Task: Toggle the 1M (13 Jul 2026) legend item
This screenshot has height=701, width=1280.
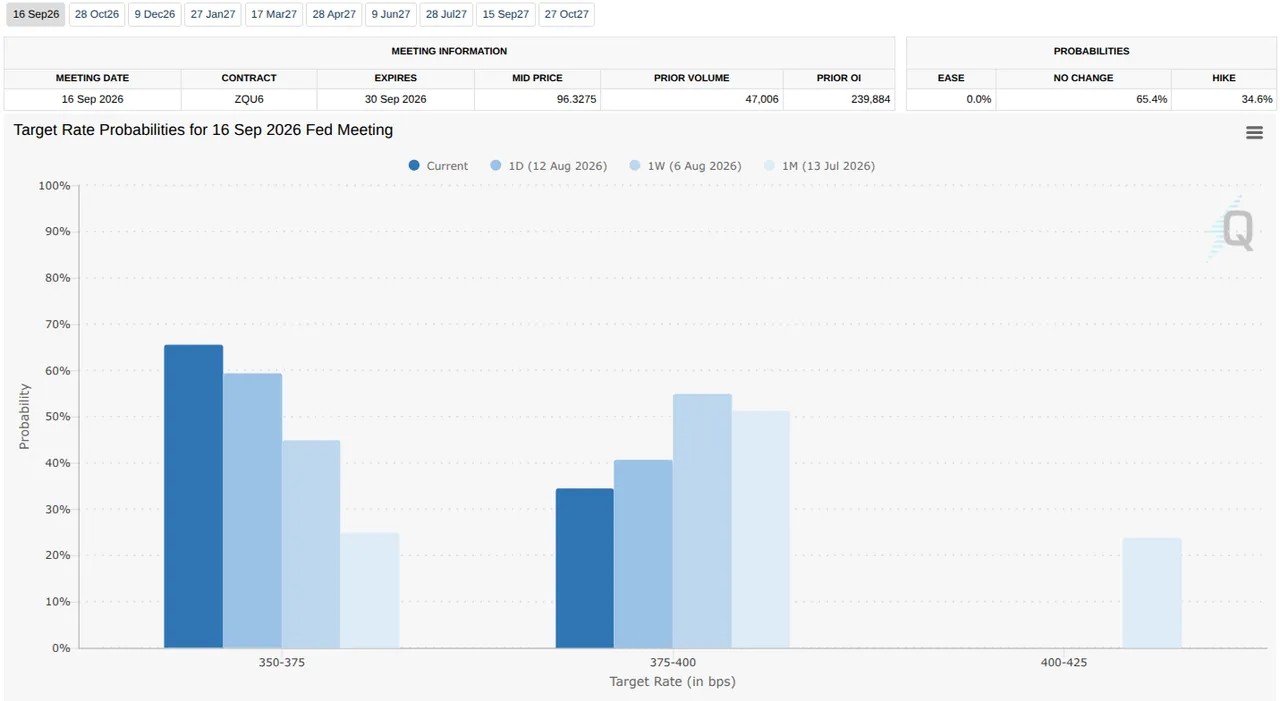Action: point(819,166)
